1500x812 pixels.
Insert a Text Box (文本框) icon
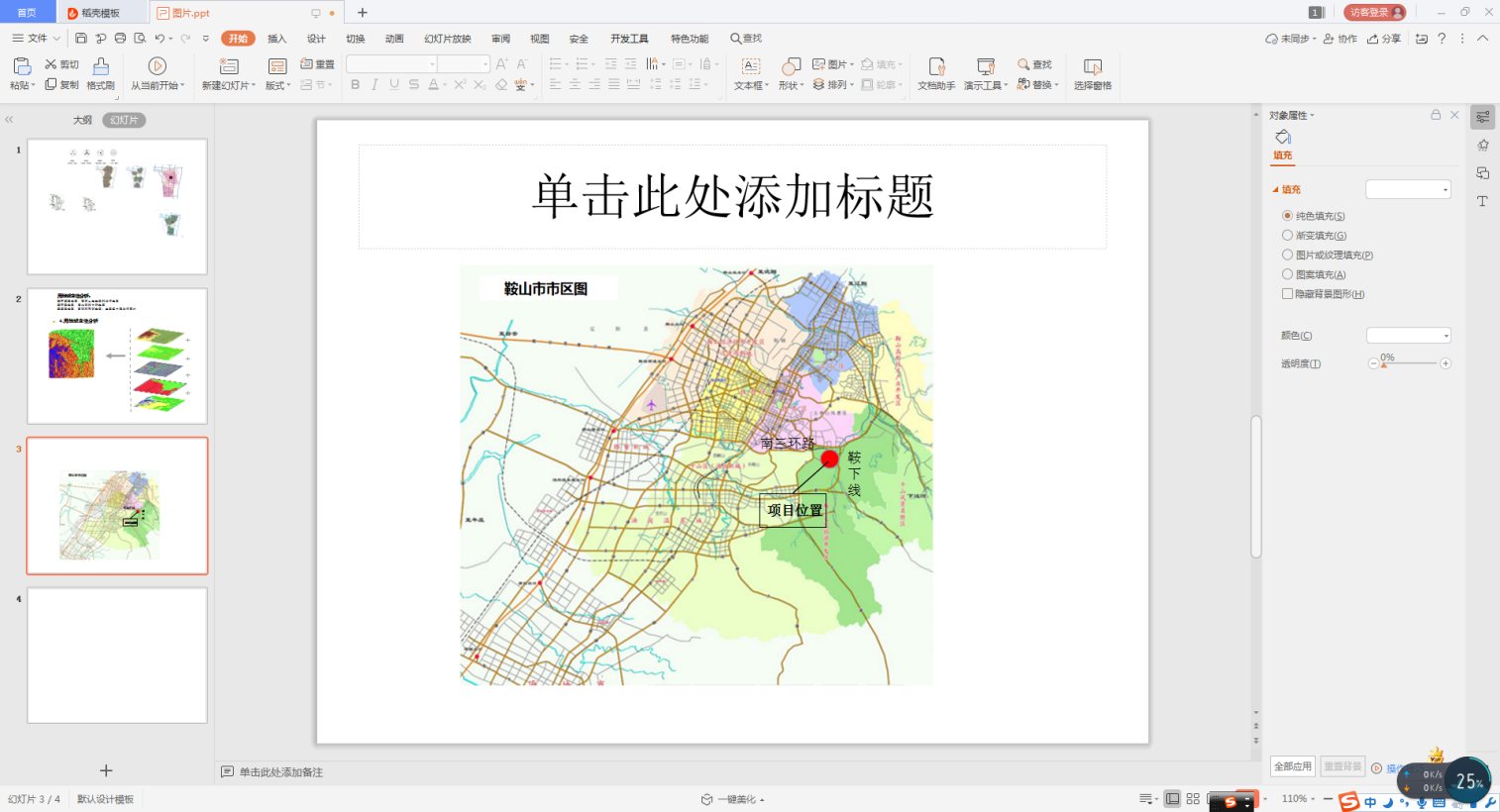[x=751, y=66]
